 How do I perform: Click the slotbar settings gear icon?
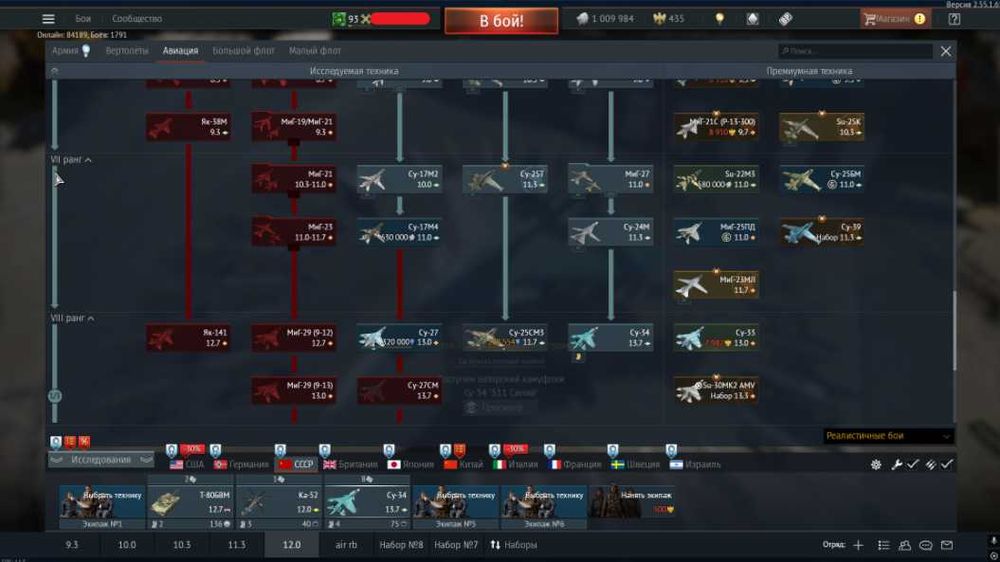point(876,464)
